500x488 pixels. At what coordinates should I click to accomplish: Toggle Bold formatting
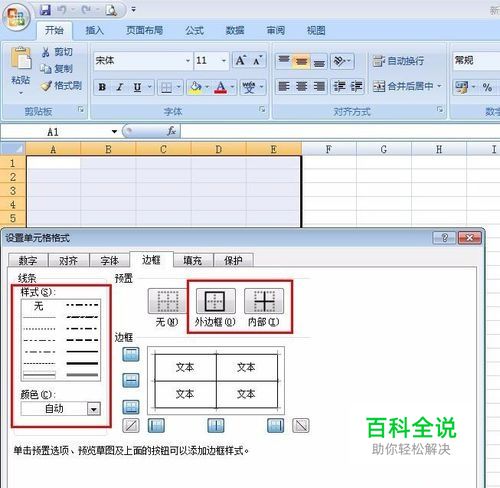click(102, 87)
